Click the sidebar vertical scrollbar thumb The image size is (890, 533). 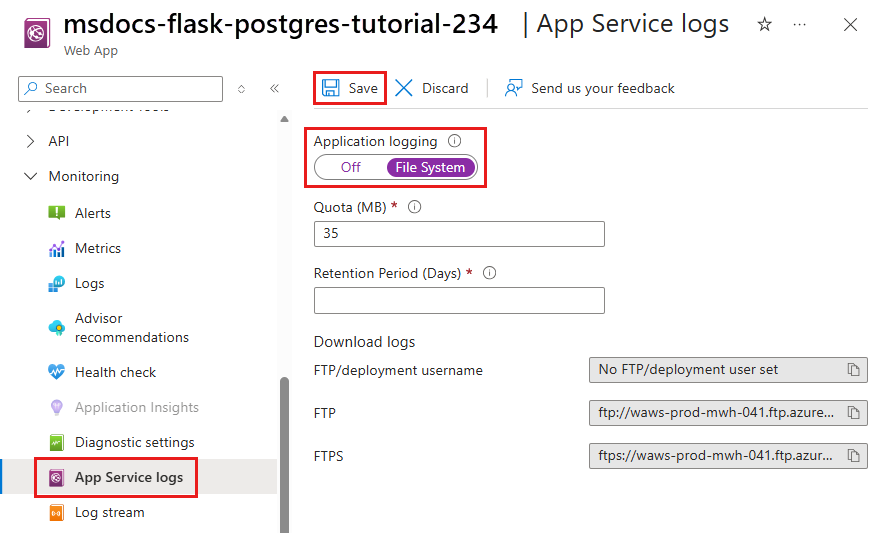coord(284,454)
